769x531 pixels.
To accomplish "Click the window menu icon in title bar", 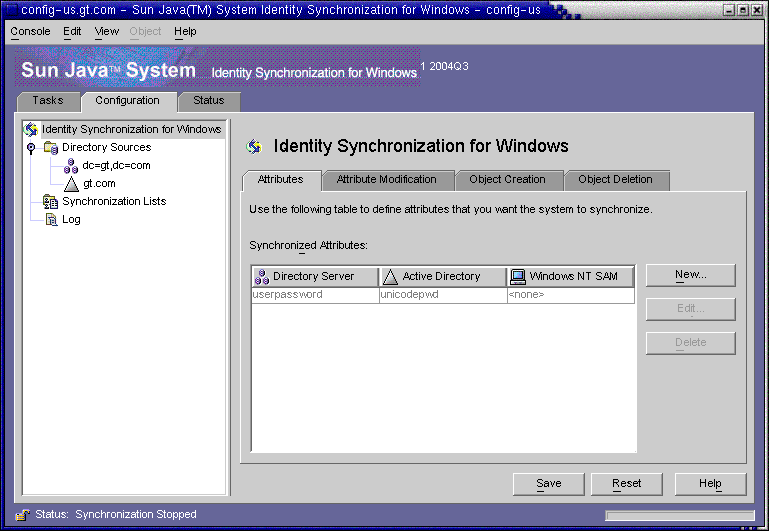I will [10, 9].
